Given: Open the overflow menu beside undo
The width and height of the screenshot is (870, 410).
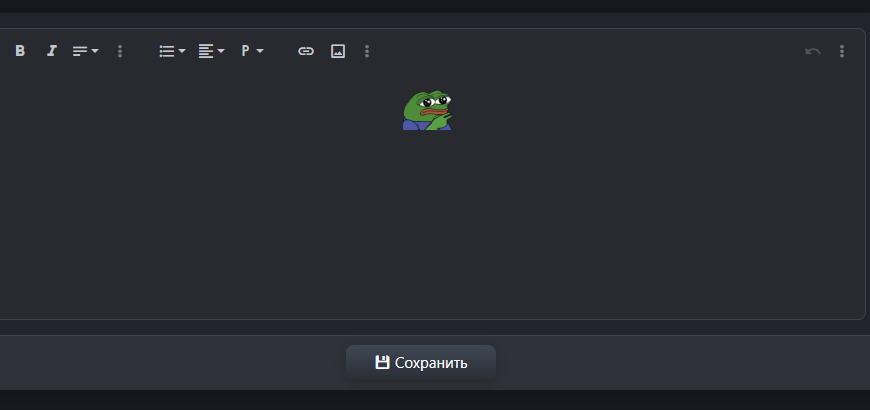Looking at the screenshot, I should click(x=842, y=51).
